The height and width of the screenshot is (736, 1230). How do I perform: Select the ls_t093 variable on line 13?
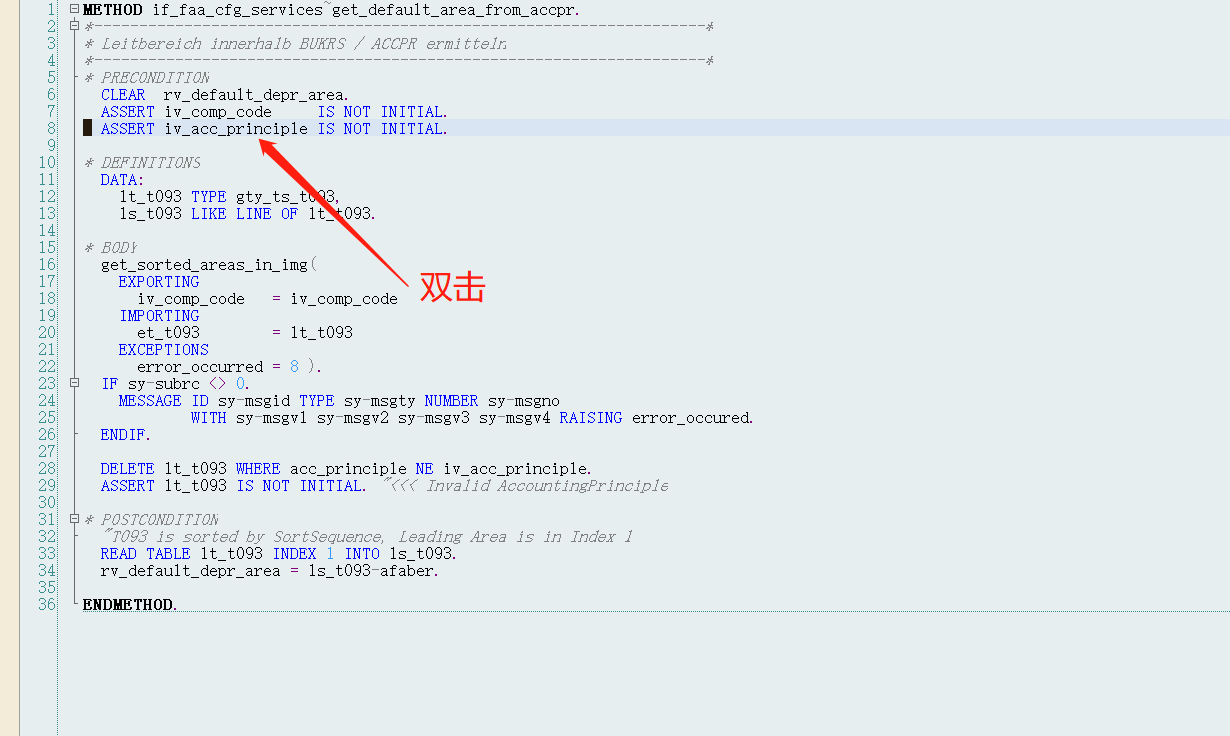pos(148,213)
